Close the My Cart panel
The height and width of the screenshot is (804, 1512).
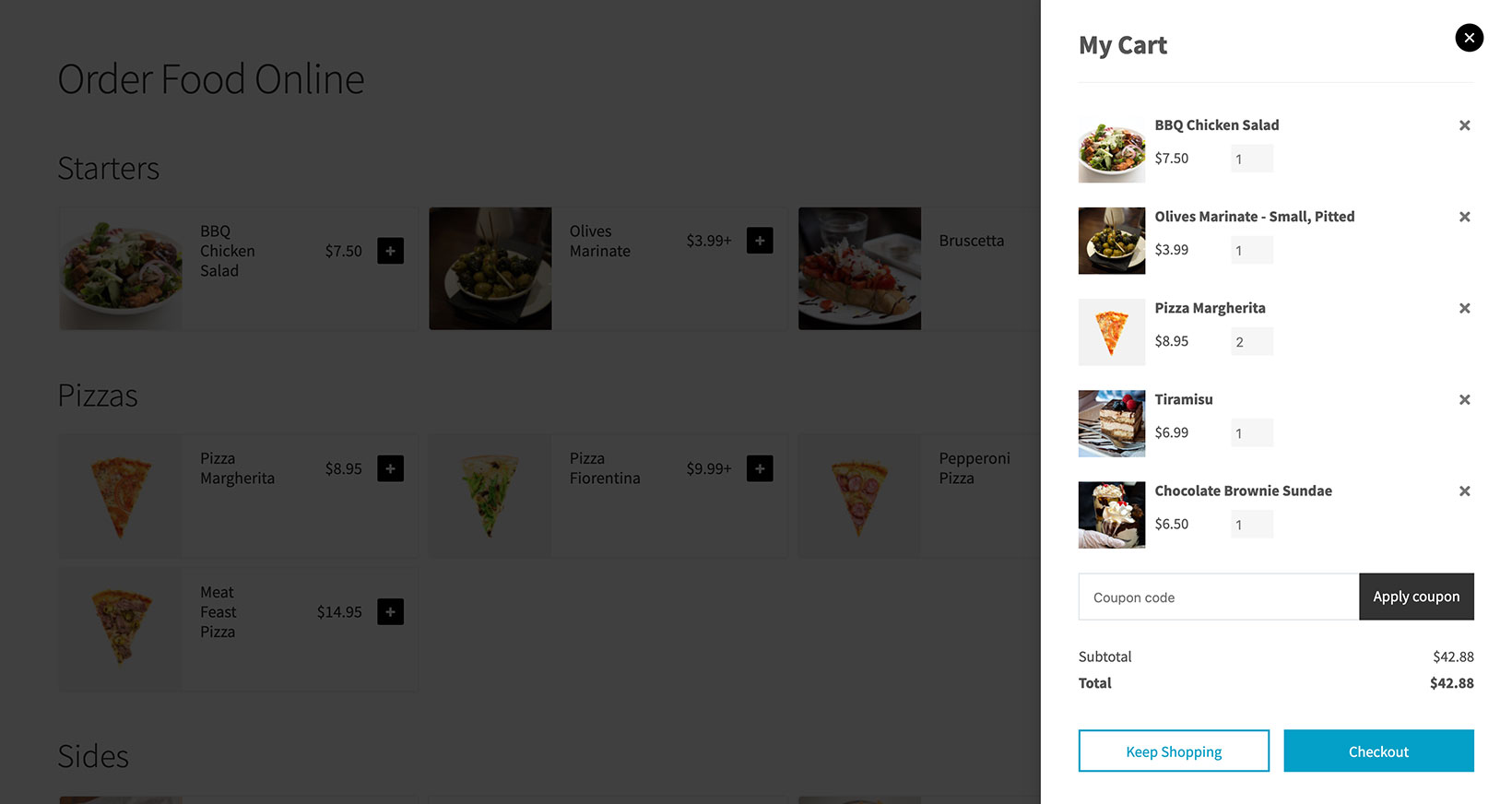click(x=1469, y=38)
